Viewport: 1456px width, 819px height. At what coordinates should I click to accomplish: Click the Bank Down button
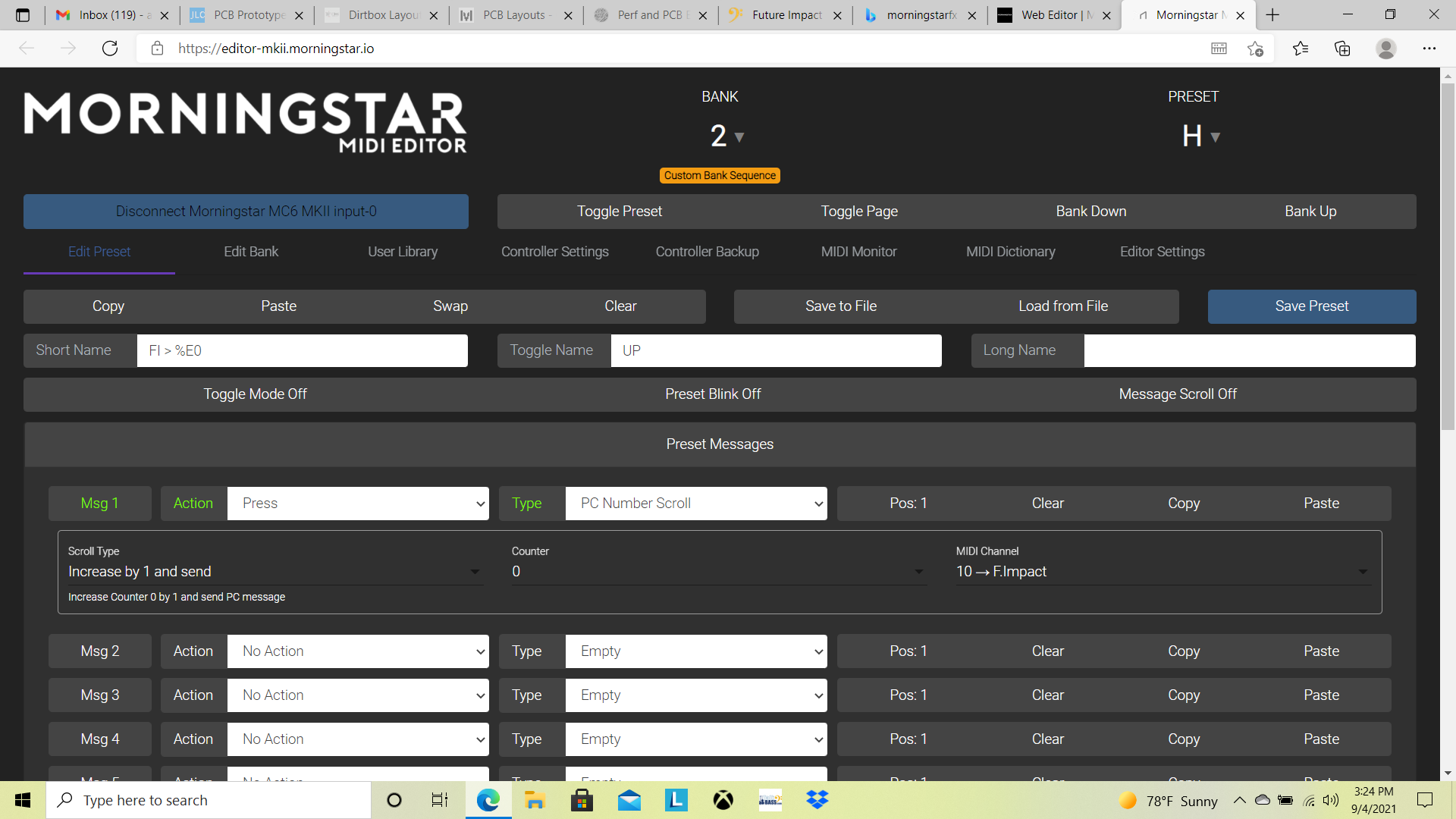coord(1091,212)
